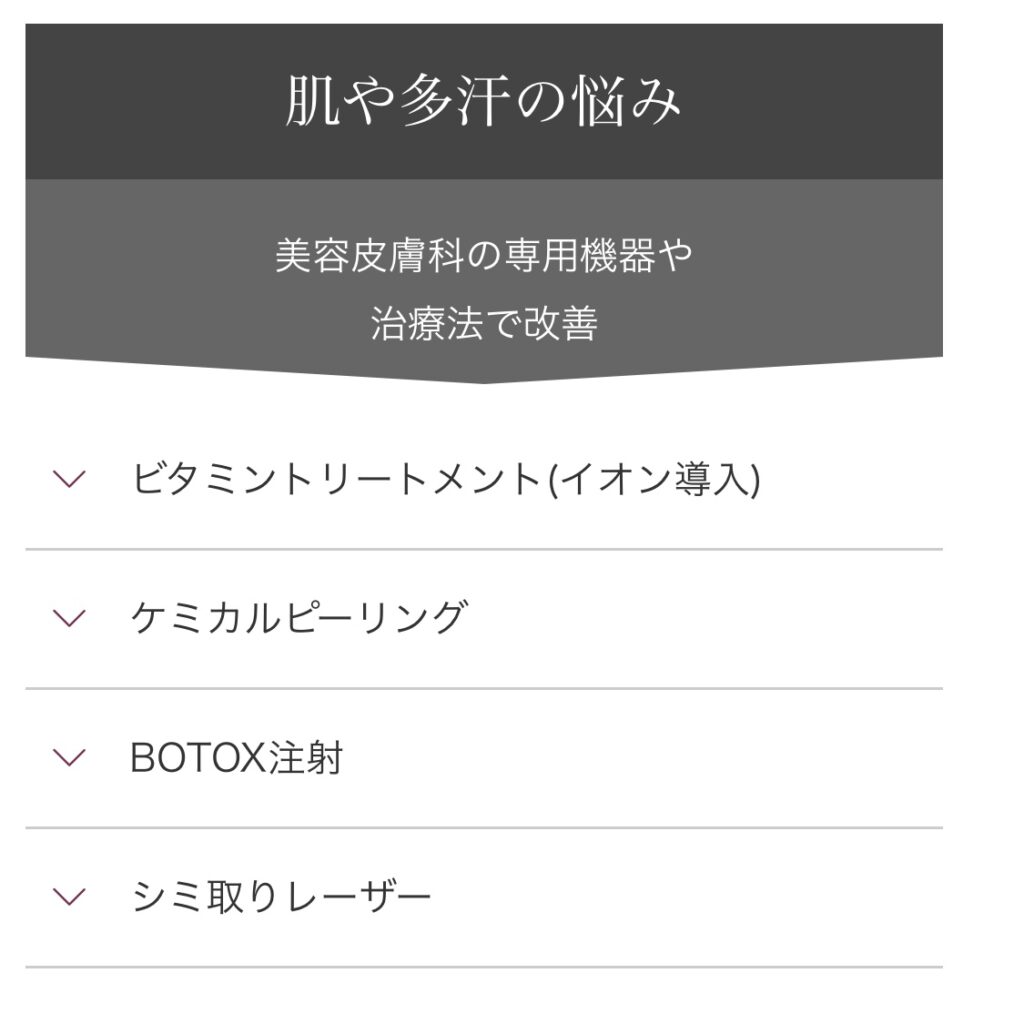
Task: Open the シミ取りレーザー accordion label
Action: (x=281, y=897)
